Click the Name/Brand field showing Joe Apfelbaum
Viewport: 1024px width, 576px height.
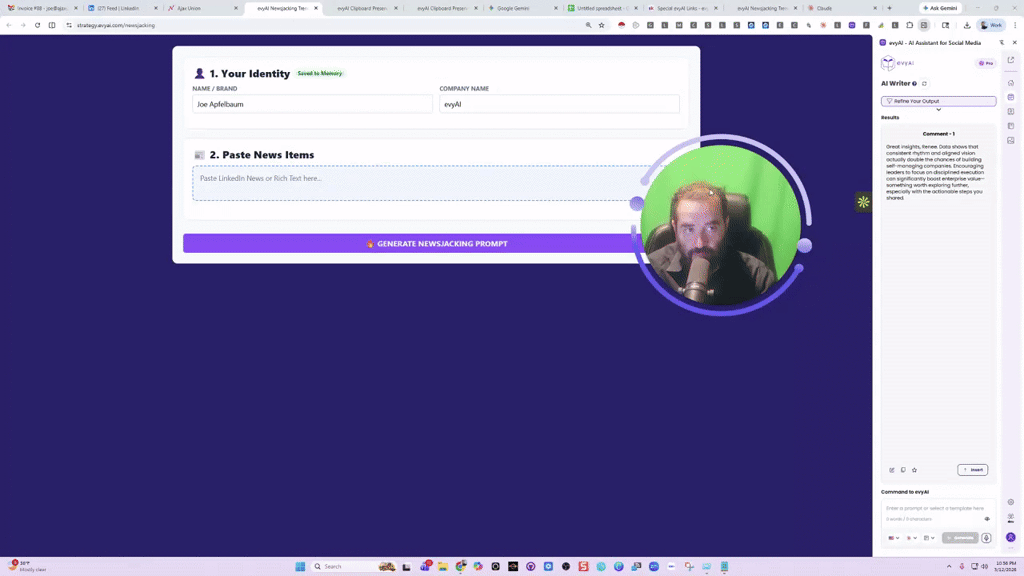point(310,104)
